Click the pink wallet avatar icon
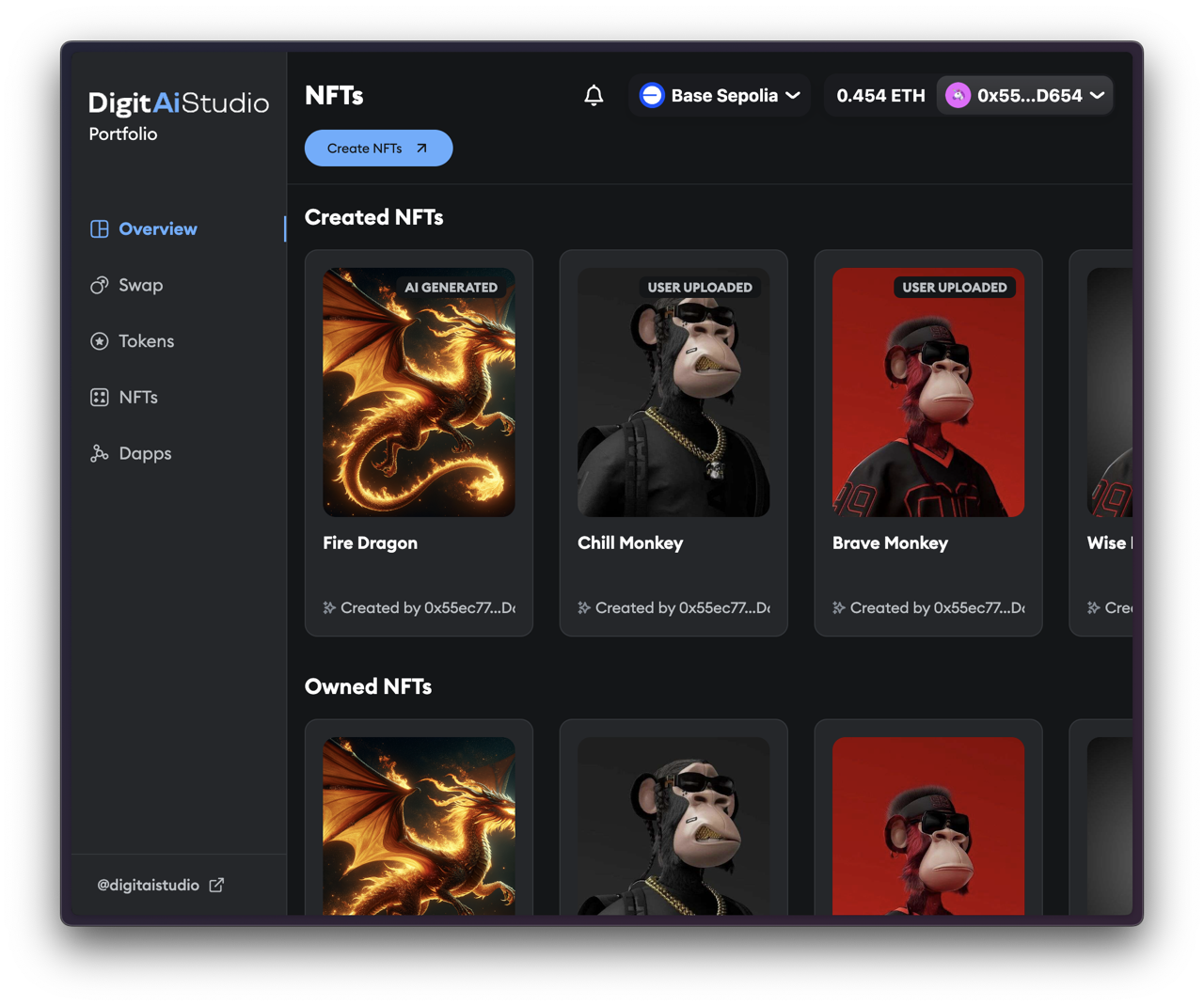This screenshot has height=1006, width=1204. tap(958, 96)
